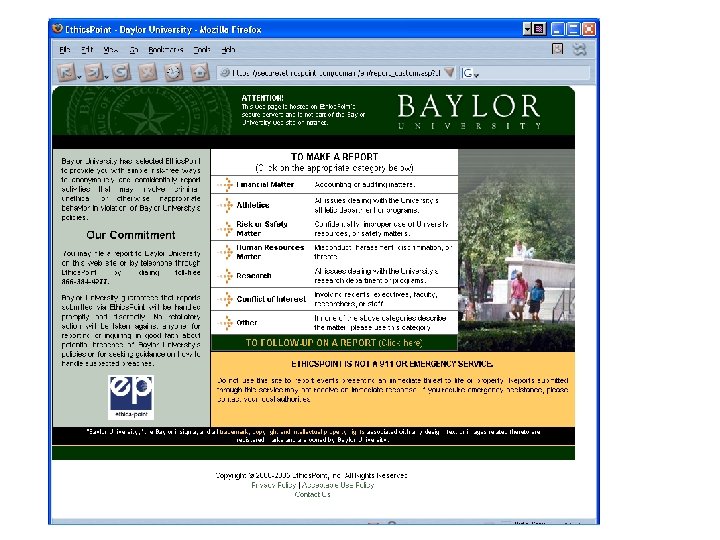Reload the page with the refresh icon
This screenshot has height=540, width=720.
coord(121,72)
